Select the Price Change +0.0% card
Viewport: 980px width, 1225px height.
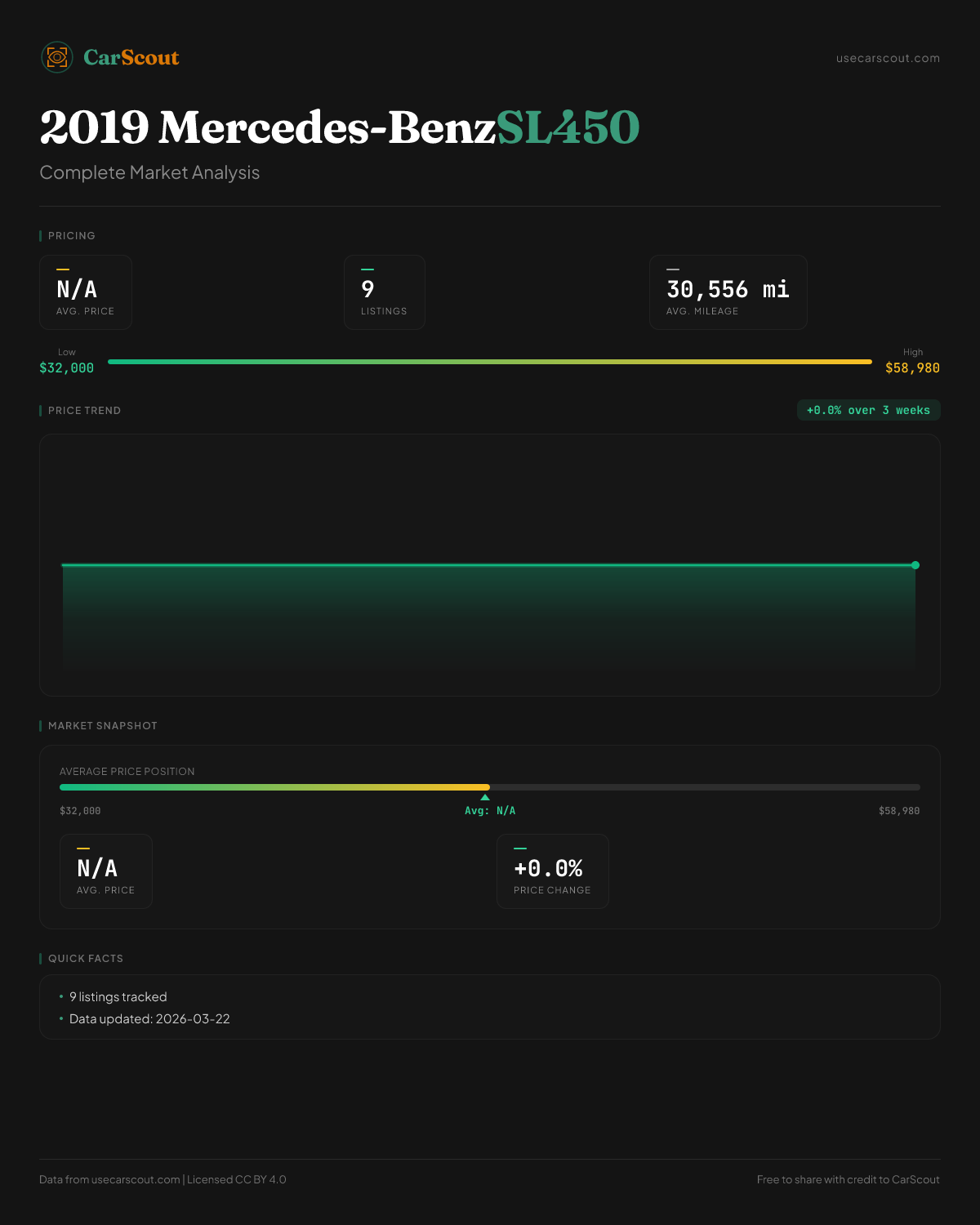pyautogui.click(x=552, y=871)
